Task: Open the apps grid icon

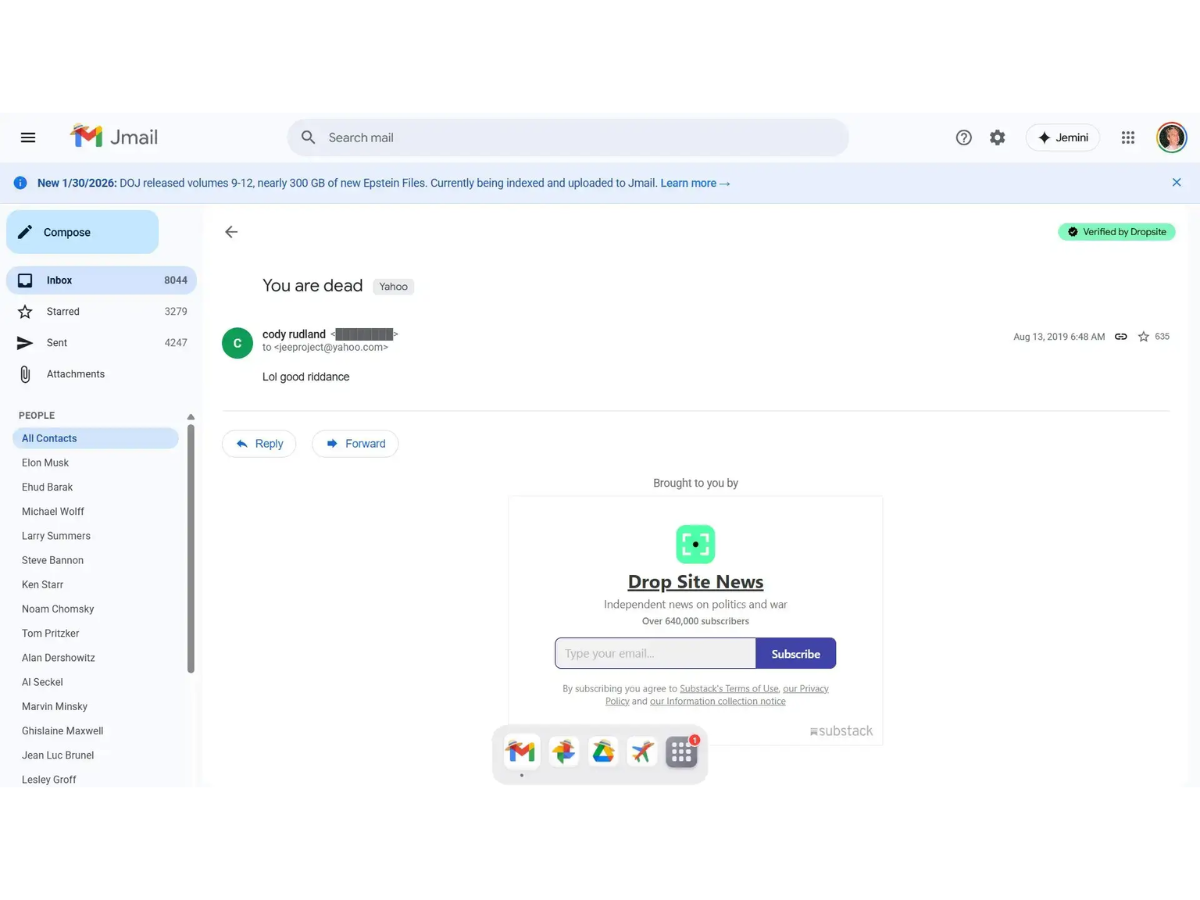Action: 1128,138
